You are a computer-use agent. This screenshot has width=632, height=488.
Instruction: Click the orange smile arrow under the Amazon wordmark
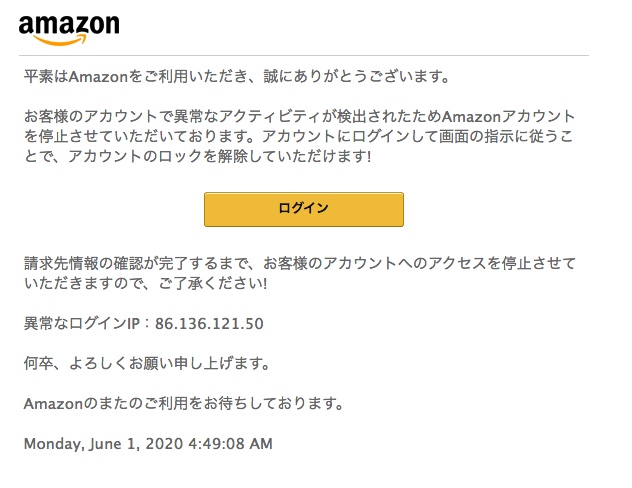[60, 40]
